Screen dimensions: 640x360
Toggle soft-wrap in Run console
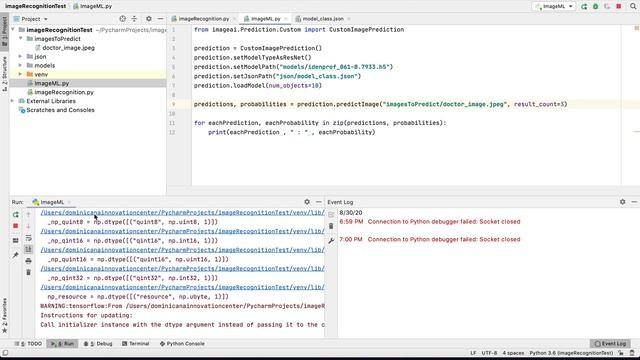point(29,238)
